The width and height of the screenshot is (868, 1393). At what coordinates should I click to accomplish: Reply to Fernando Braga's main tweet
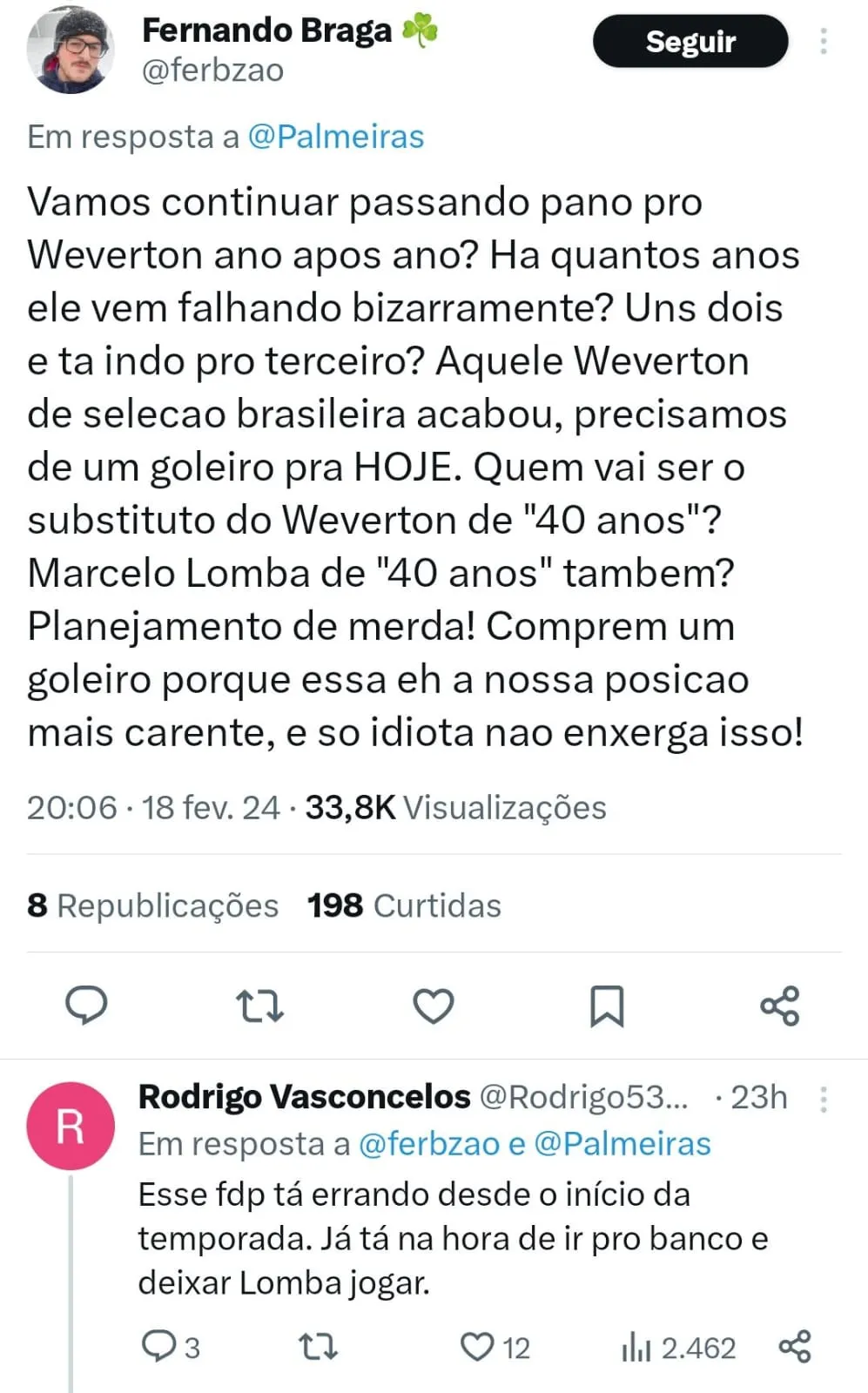pyautogui.click(x=86, y=1005)
